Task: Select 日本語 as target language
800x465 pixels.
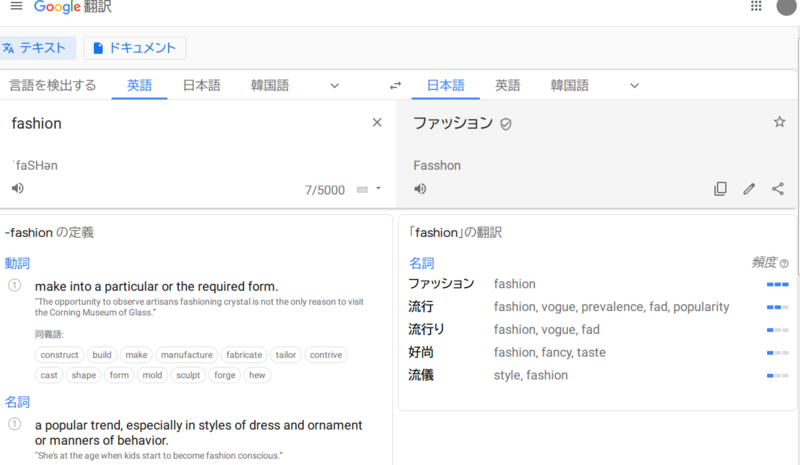Action: coord(446,85)
